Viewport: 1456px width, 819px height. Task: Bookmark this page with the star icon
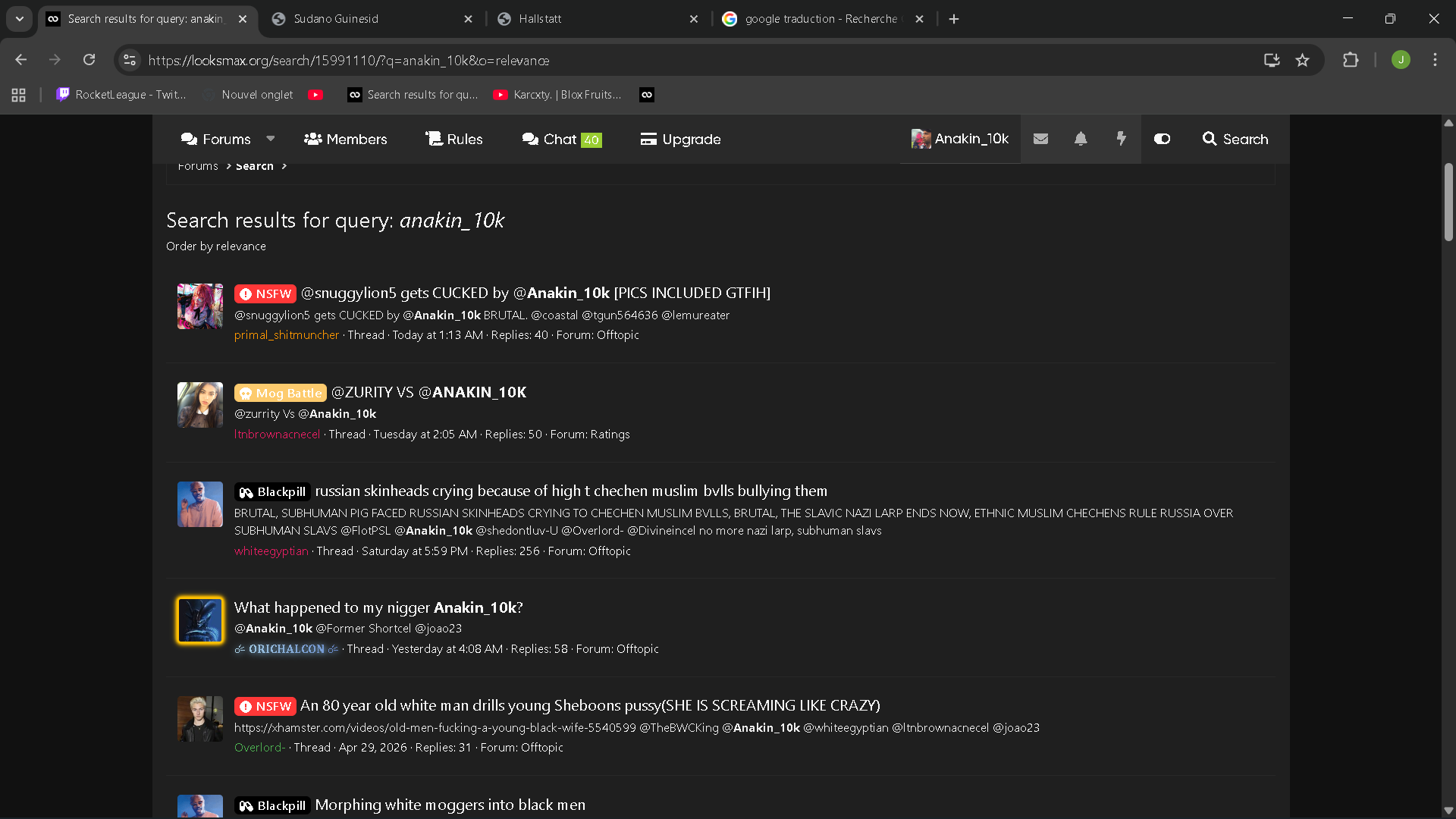(x=1302, y=60)
